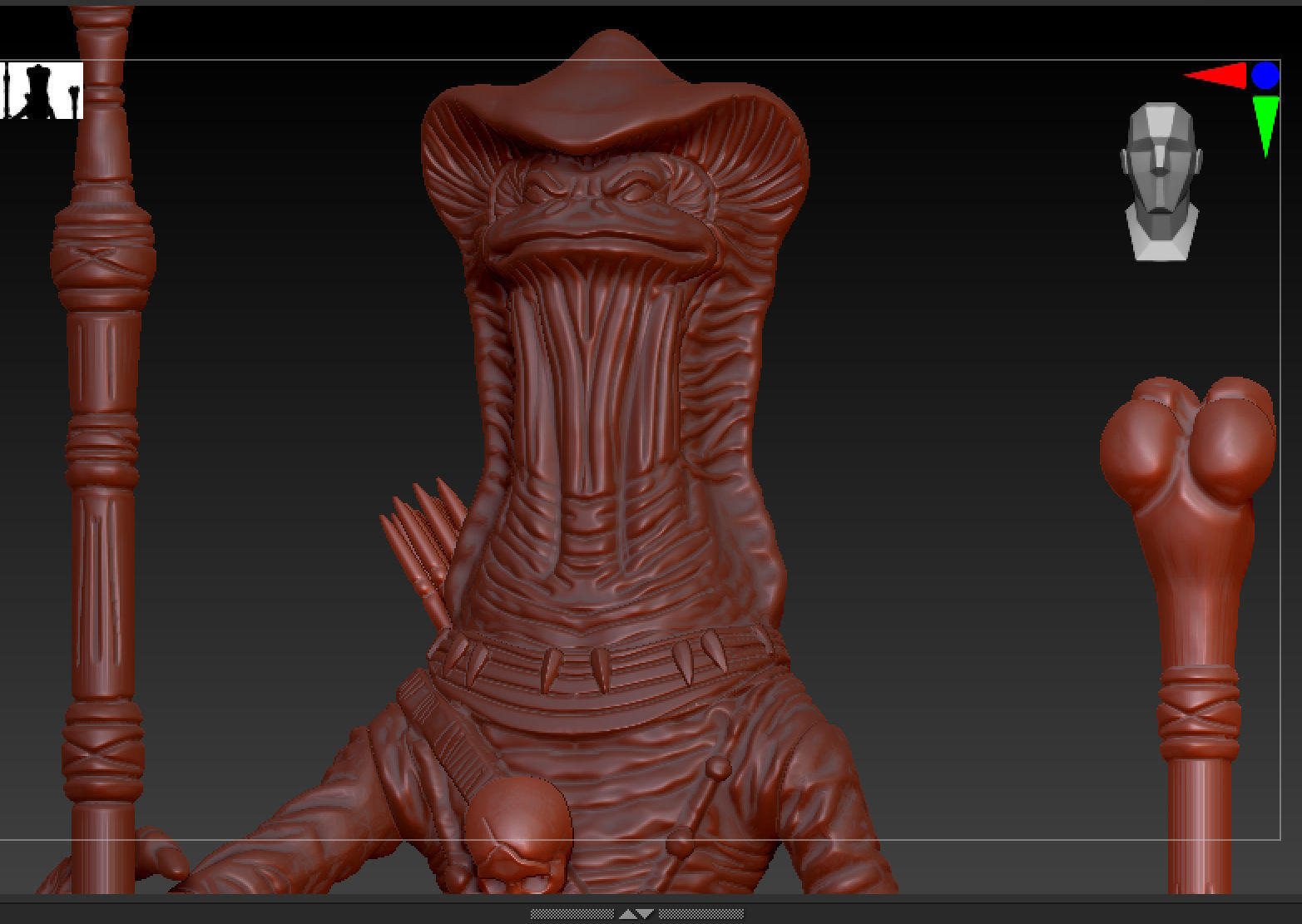Click the up arrow on bottom divider
This screenshot has height=924, width=1302.
click(x=628, y=914)
